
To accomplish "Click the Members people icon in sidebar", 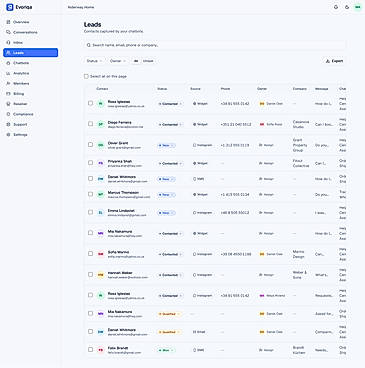I will (x=8, y=84).
